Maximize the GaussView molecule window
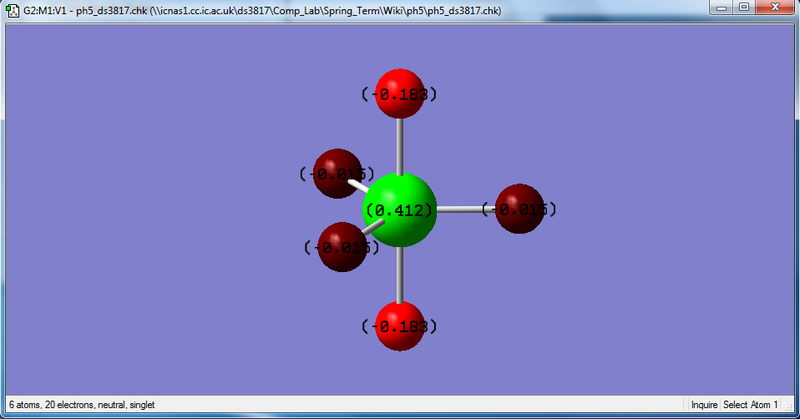Image resolution: width=800 pixels, height=419 pixels. point(744,7)
